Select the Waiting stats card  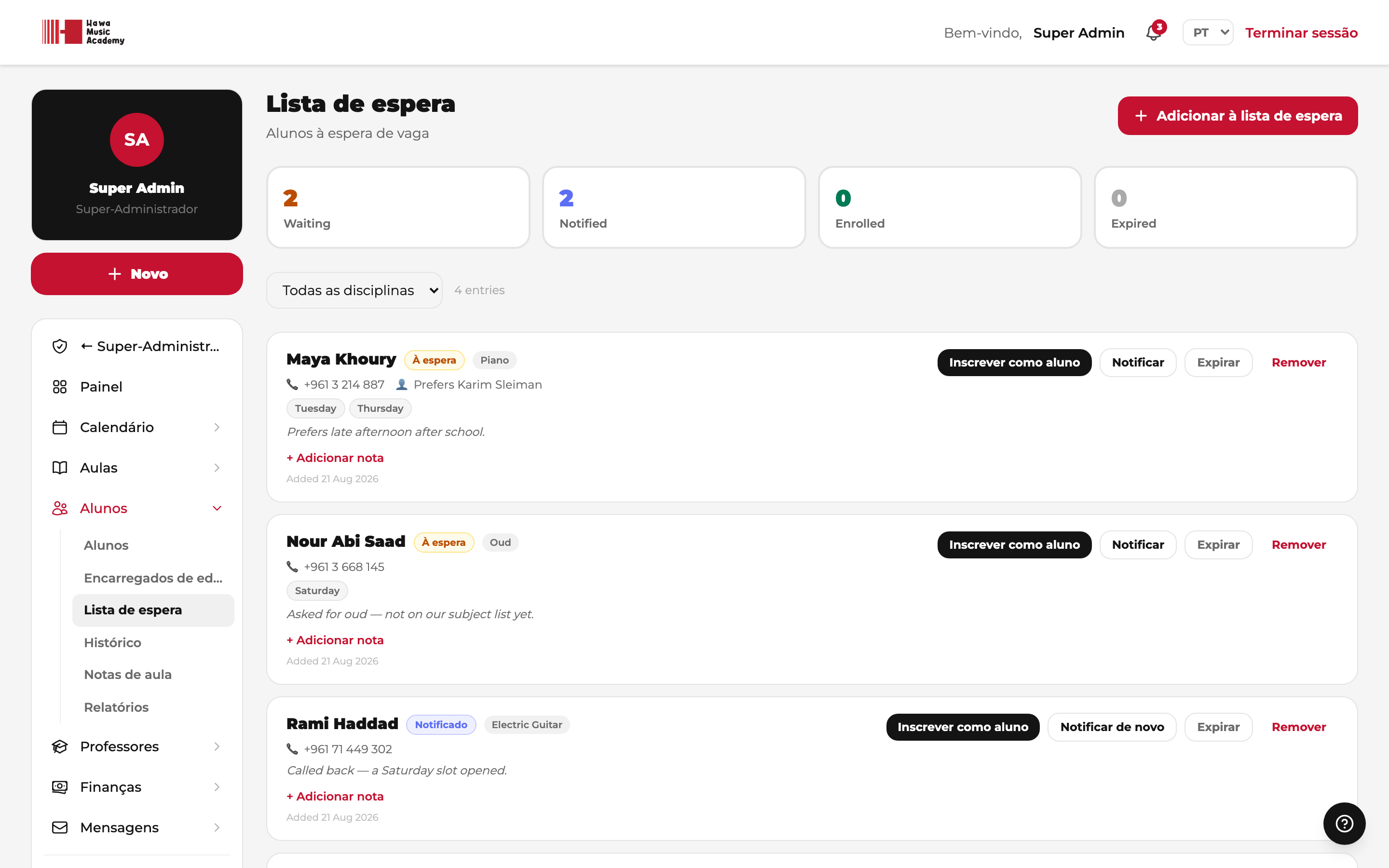[x=398, y=207]
